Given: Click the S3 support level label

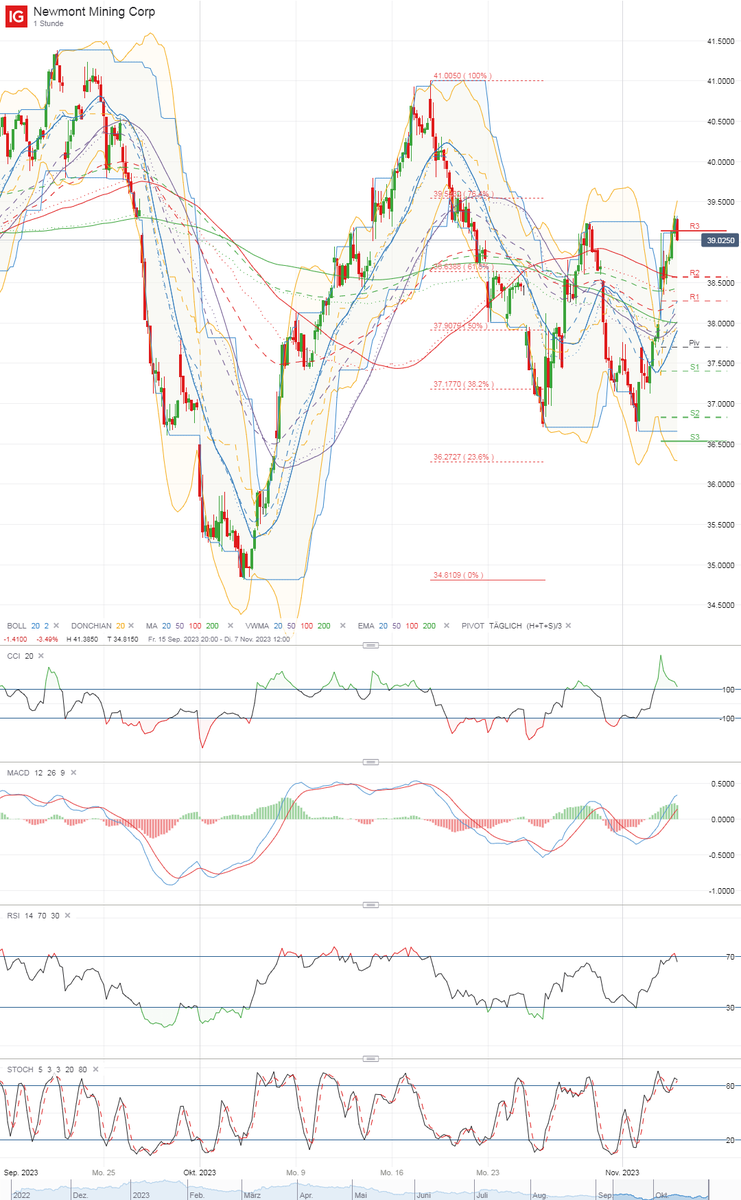Looking at the screenshot, I should 694,437.
